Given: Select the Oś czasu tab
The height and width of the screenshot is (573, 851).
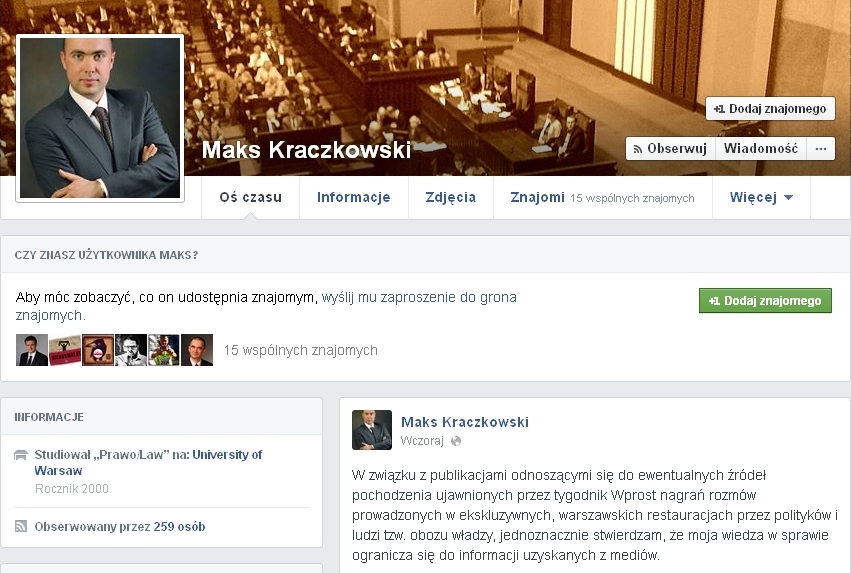Looking at the screenshot, I should 250,198.
